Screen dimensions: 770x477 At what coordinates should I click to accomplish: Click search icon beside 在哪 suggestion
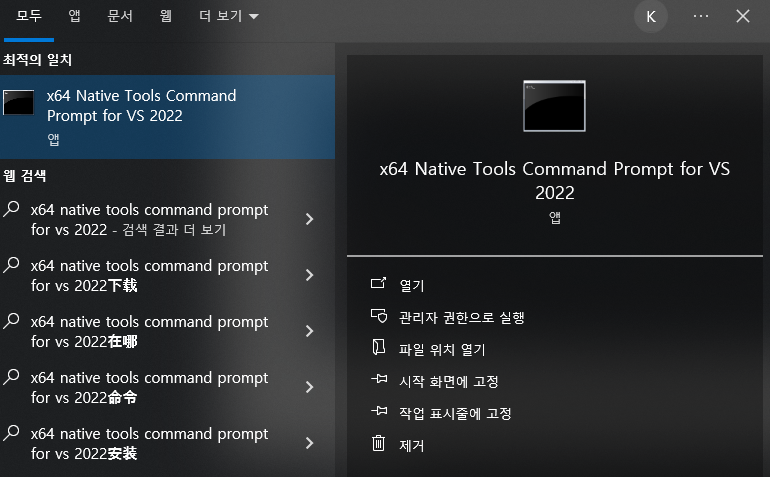(x=11, y=321)
